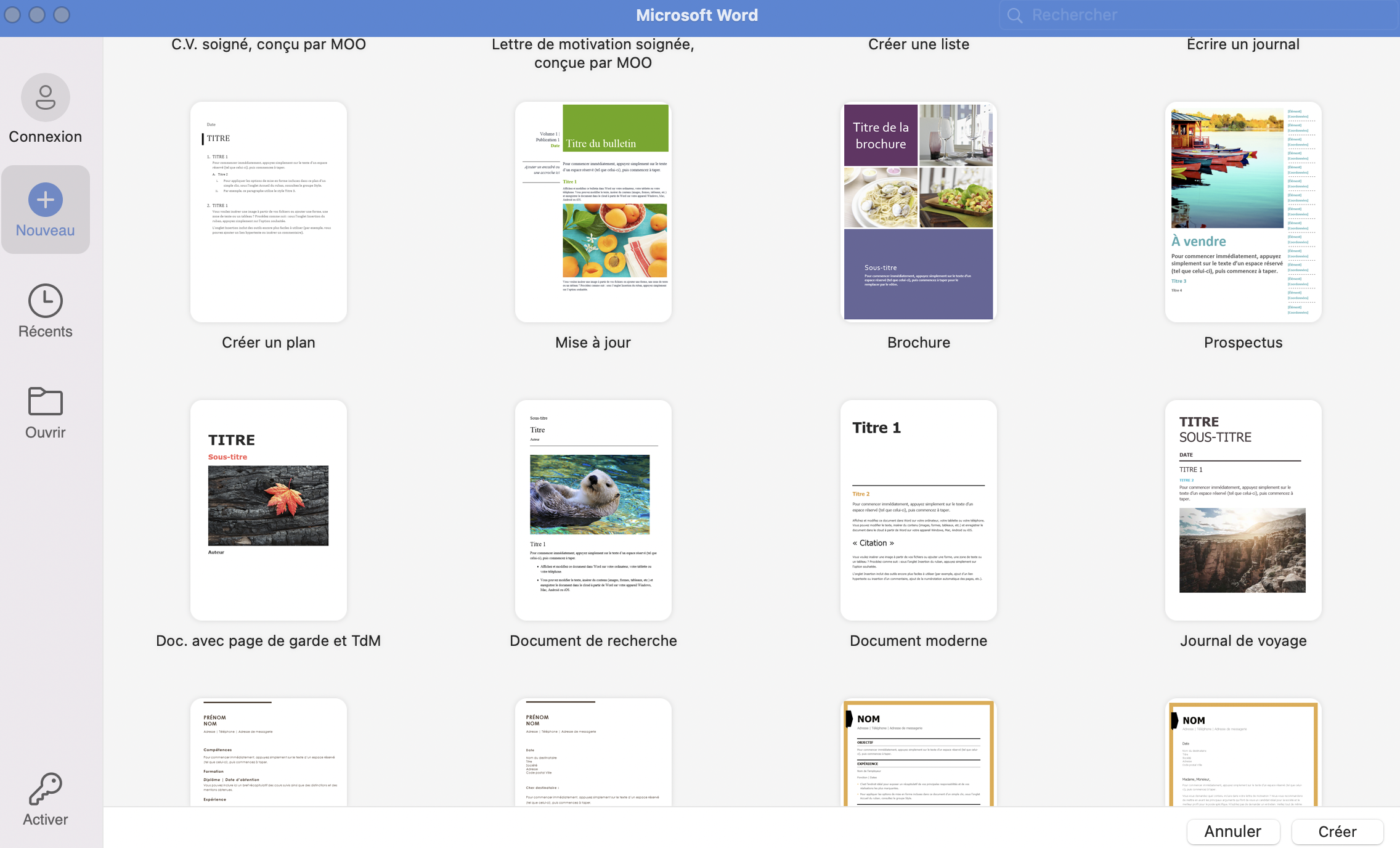Select the Mise à jour bulletin template
The width and height of the screenshot is (1400, 848).
[593, 212]
